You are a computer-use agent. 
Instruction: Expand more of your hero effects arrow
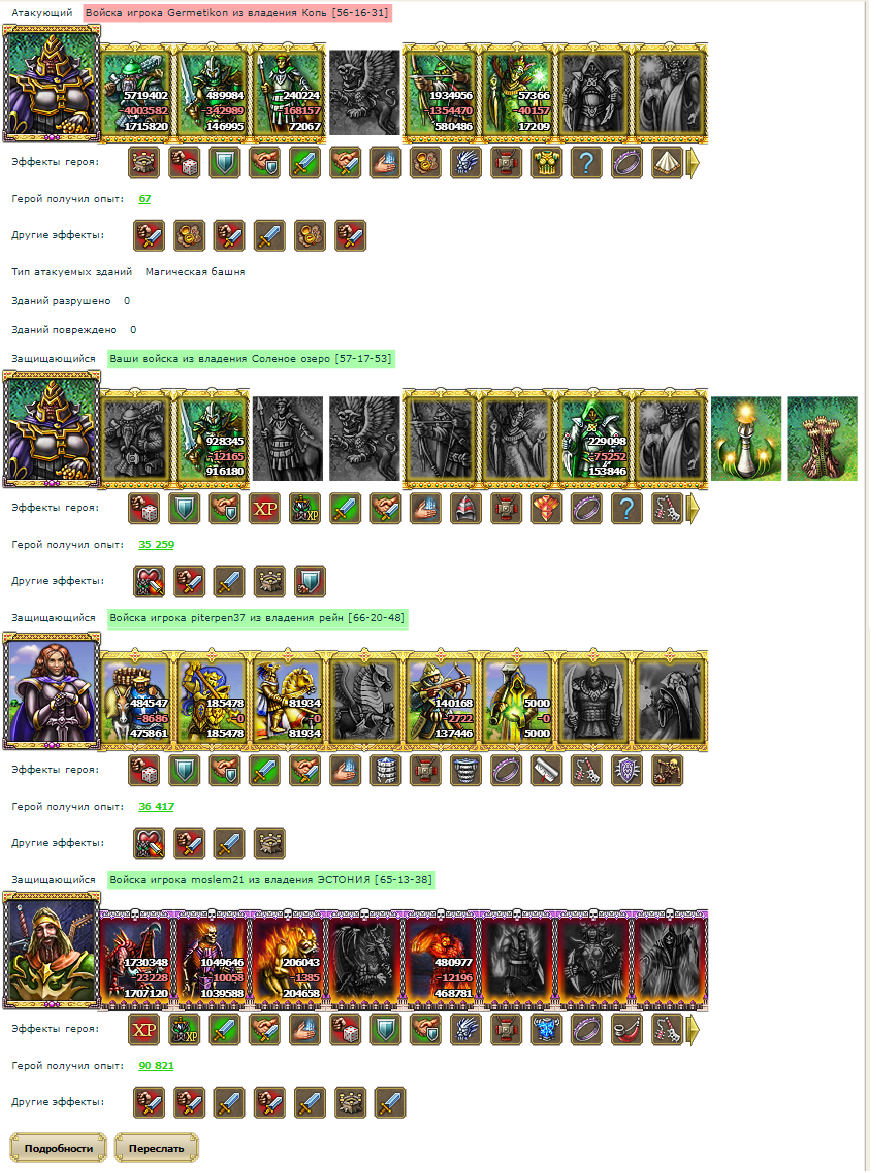693,509
